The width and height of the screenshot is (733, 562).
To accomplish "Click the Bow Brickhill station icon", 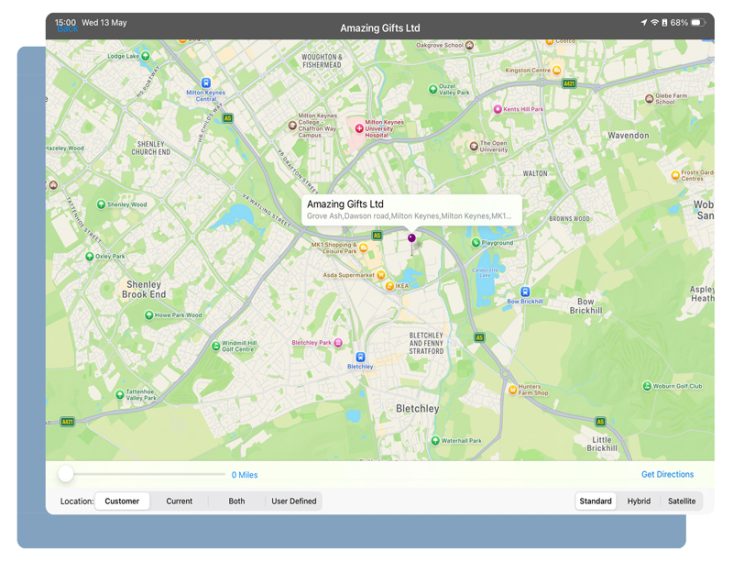I will (525, 292).
